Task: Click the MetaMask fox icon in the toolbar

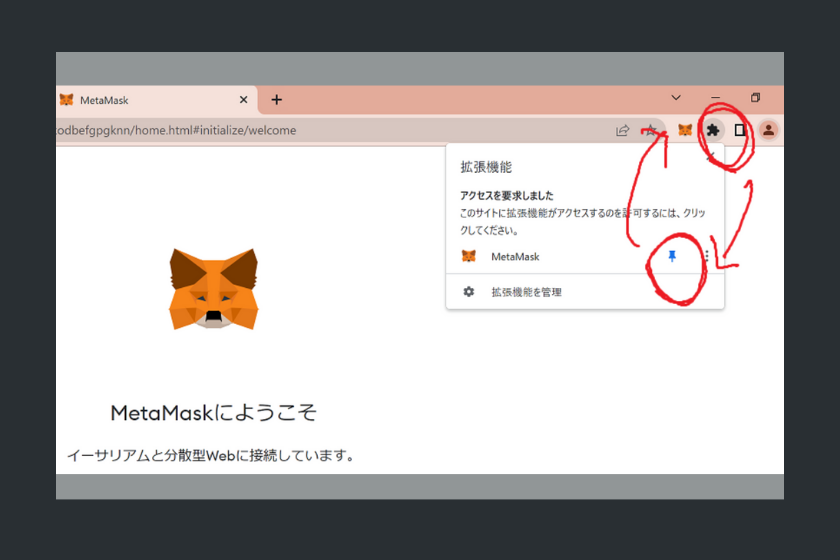Action: pyautogui.click(x=685, y=130)
